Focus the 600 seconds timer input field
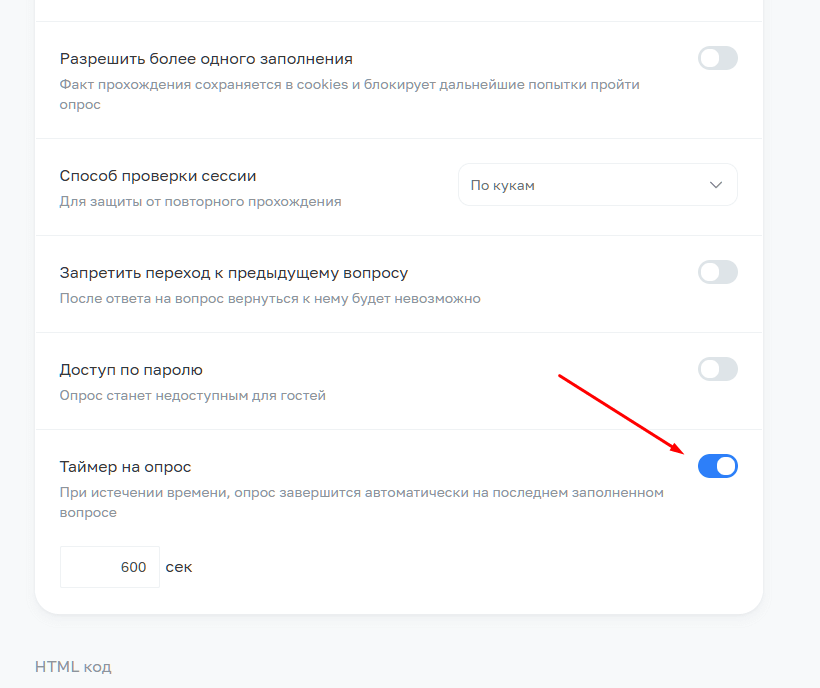 click(110, 567)
